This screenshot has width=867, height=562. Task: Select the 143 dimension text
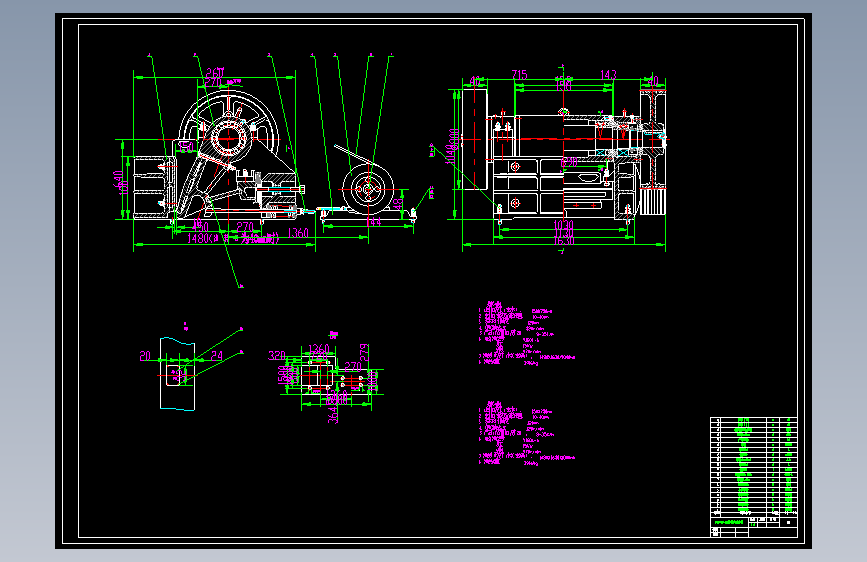pos(608,74)
